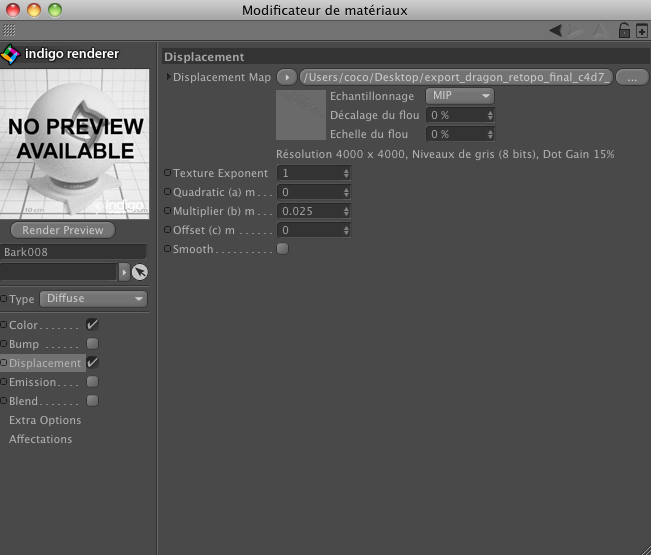
Task: Click the displacement texture thumbnail
Action: coord(301,115)
